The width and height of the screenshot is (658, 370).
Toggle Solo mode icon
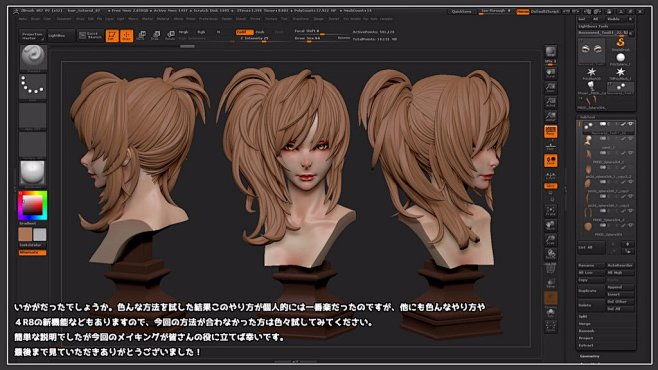coord(551,313)
